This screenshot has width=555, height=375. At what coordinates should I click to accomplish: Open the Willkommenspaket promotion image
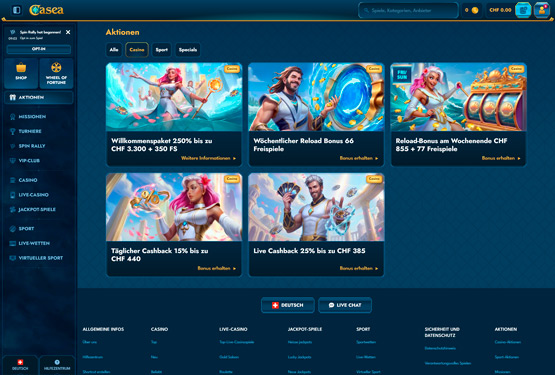click(174, 97)
